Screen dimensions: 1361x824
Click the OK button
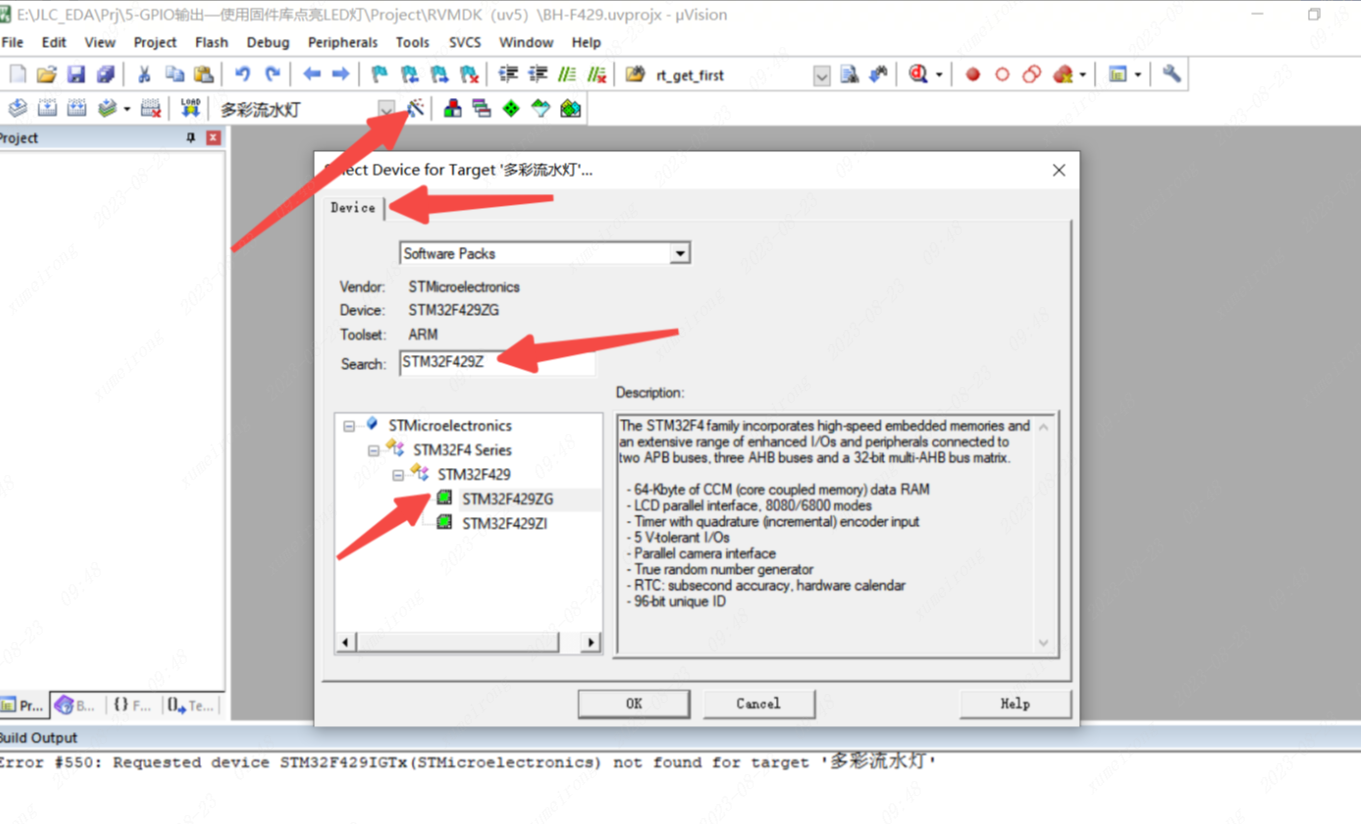(x=633, y=703)
